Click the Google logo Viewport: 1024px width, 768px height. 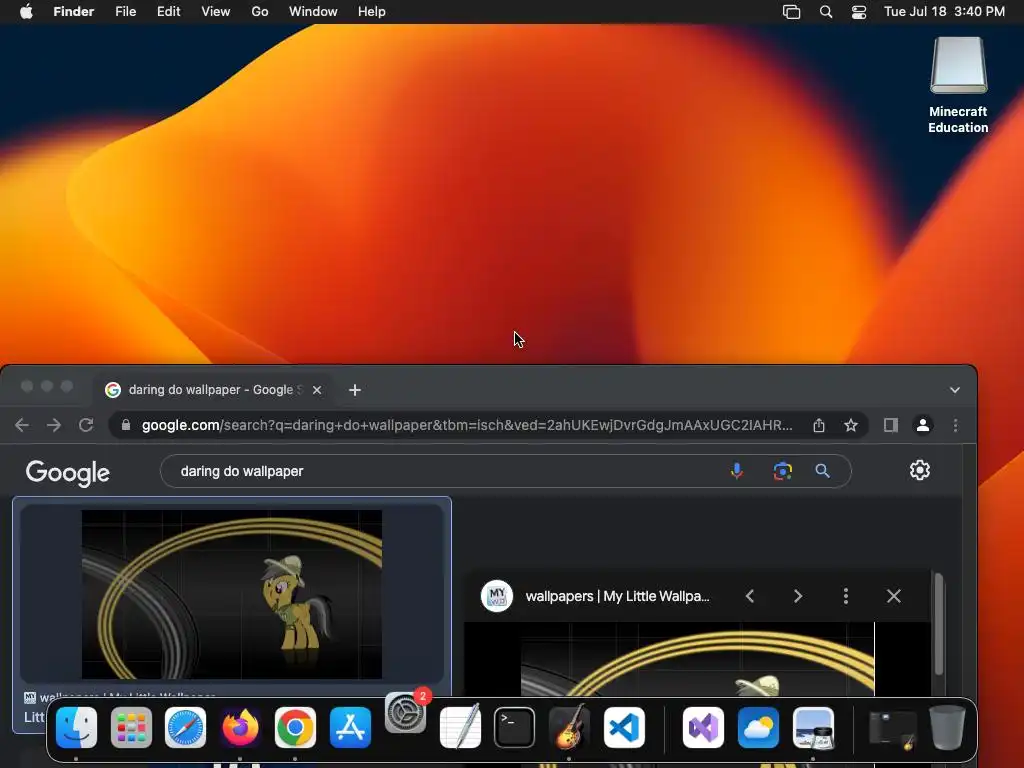(x=68, y=473)
